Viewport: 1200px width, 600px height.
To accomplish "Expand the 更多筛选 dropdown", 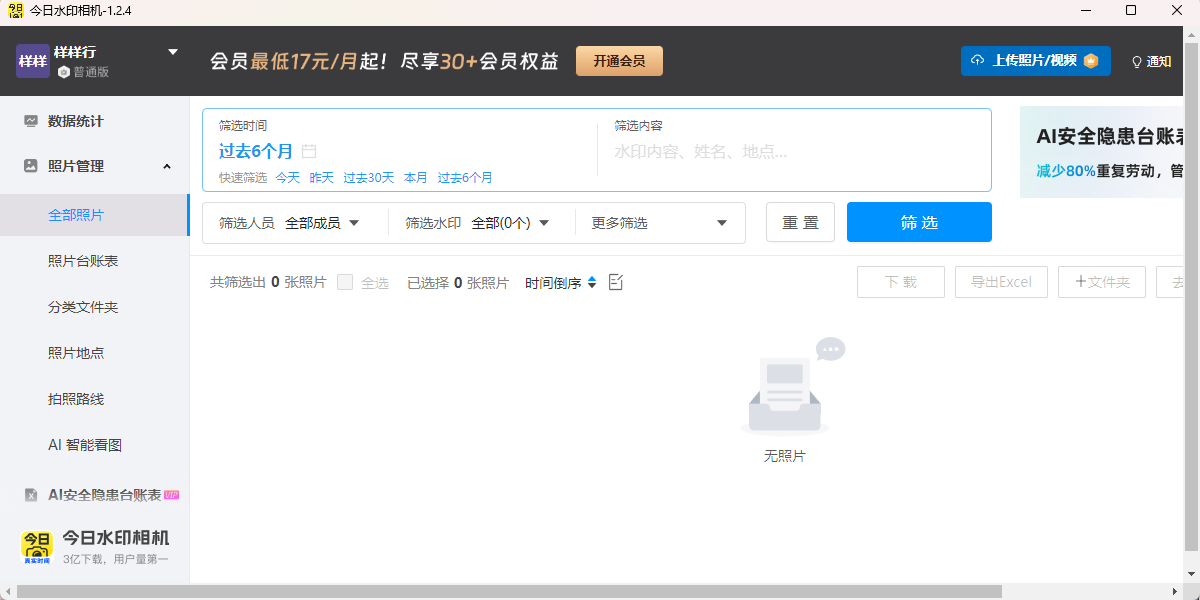I will point(660,223).
